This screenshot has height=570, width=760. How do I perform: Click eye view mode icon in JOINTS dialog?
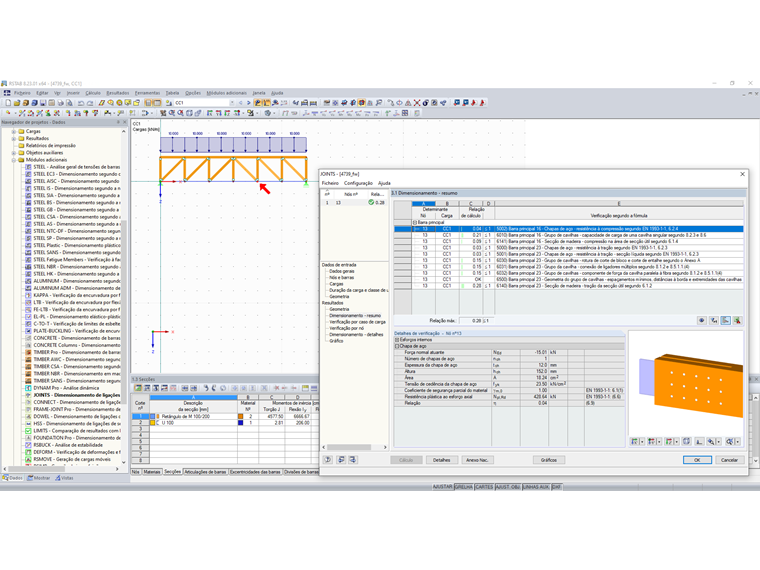tap(701, 320)
